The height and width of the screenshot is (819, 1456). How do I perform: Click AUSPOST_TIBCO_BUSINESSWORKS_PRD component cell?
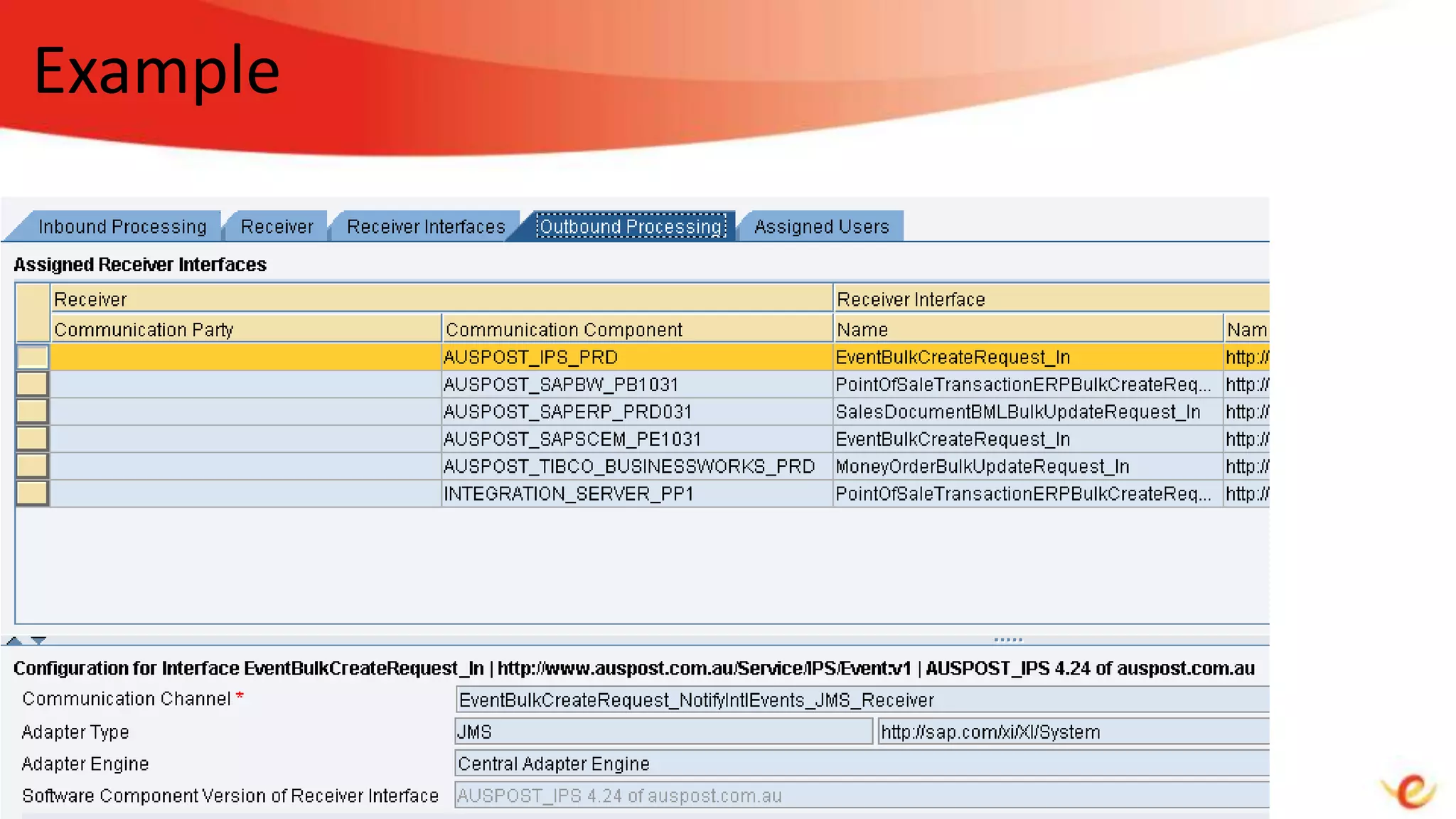tap(637, 466)
